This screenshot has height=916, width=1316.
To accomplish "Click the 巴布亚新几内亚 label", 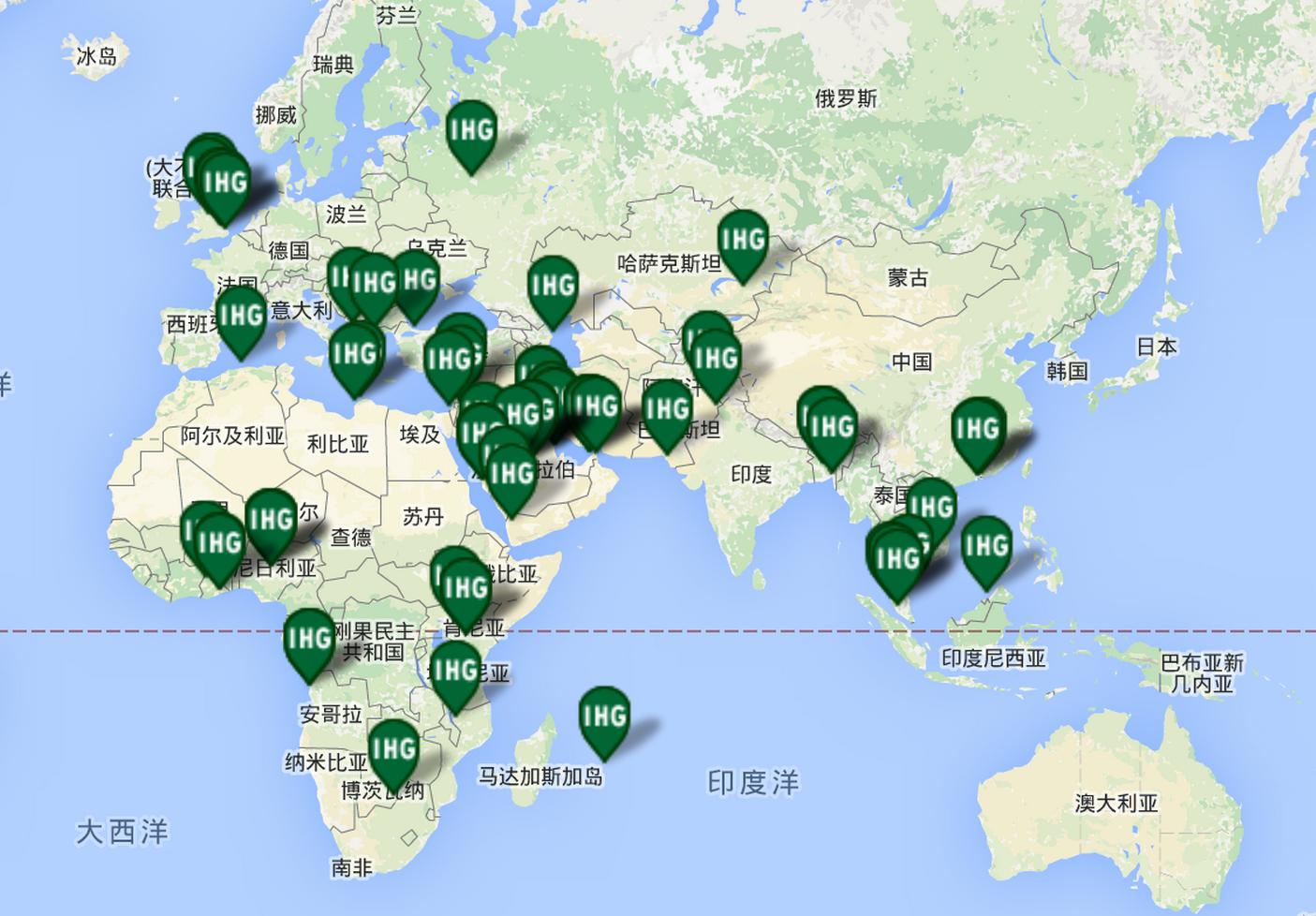I will 1202,673.
